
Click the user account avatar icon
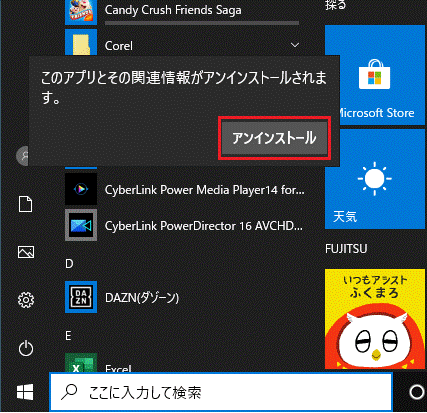point(23,155)
